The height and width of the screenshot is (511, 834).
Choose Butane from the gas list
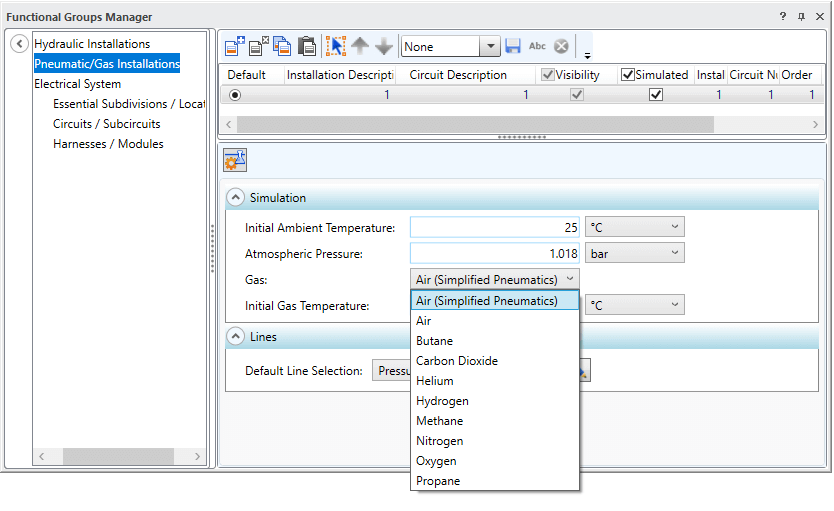tap(495, 341)
